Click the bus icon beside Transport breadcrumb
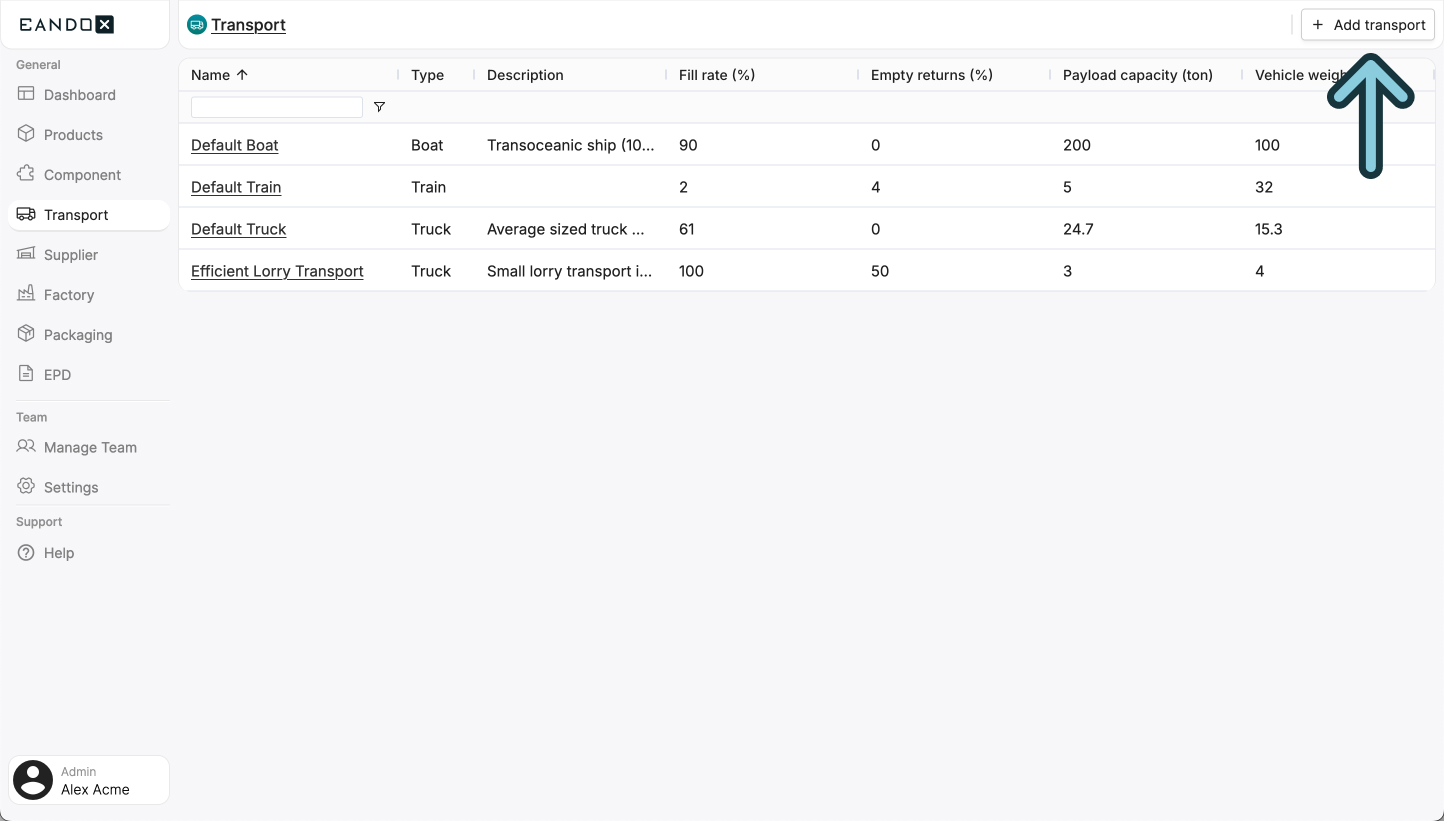 tap(196, 23)
